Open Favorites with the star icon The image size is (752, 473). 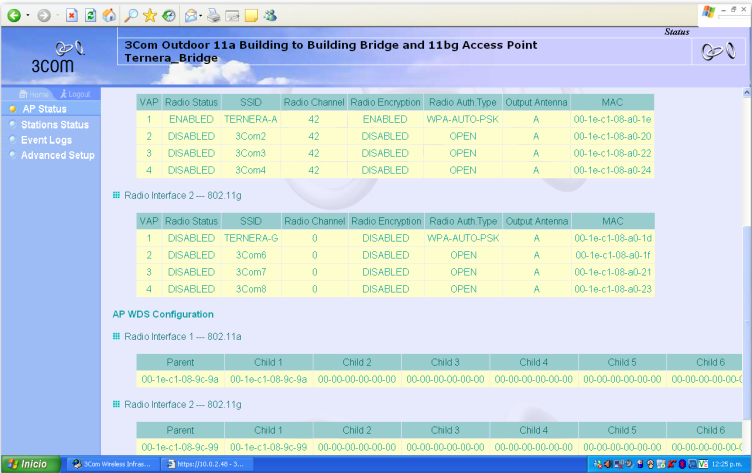click(150, 15)
